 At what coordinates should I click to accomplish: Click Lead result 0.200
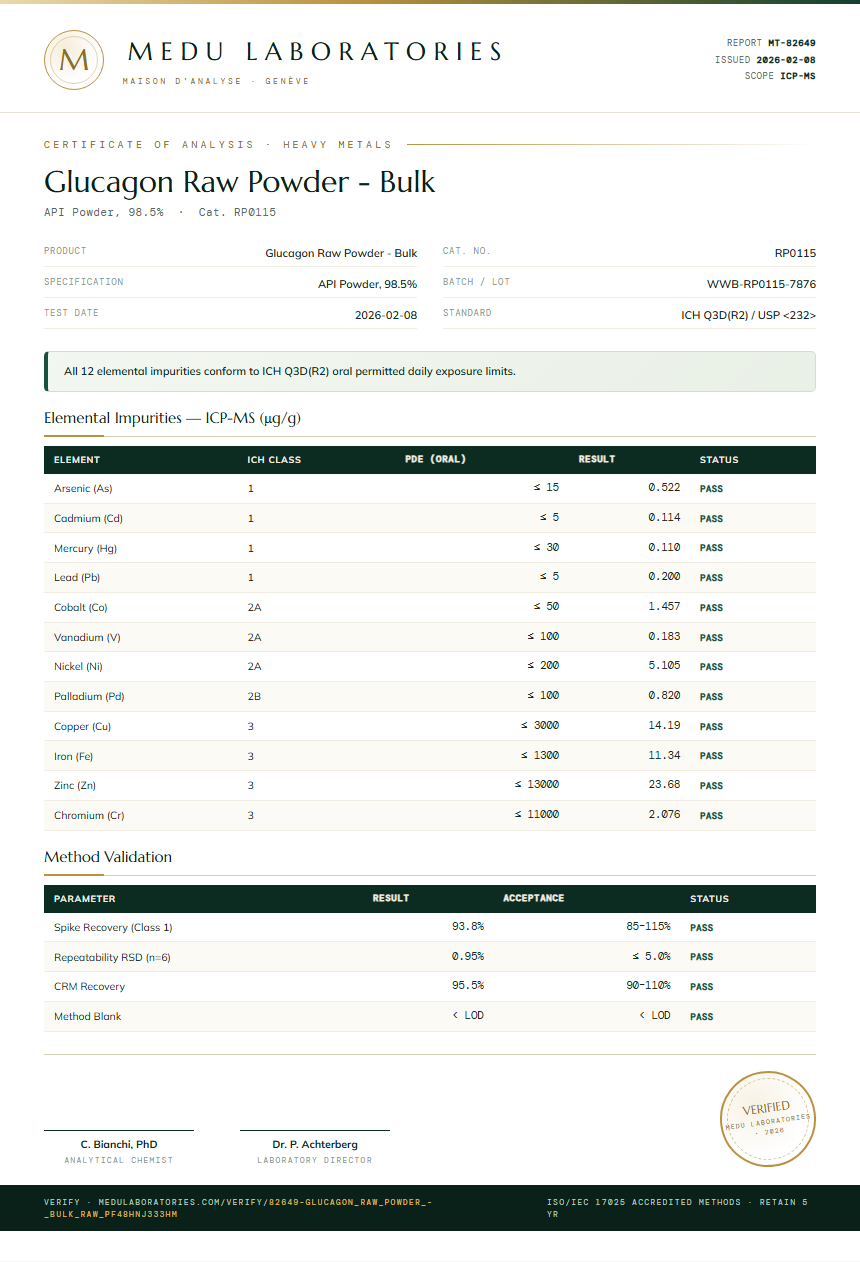click(x=664, y=577)
